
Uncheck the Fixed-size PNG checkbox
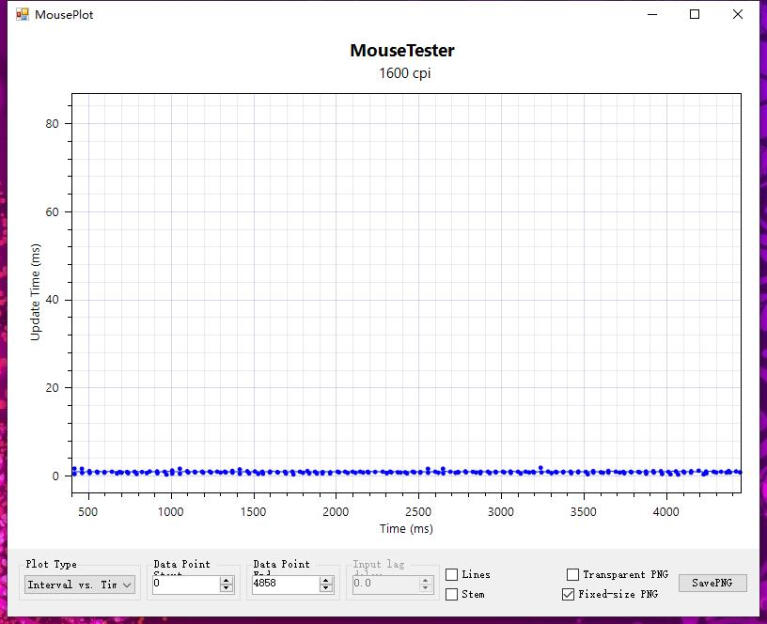pyautogui.click(x=568, y=594)
